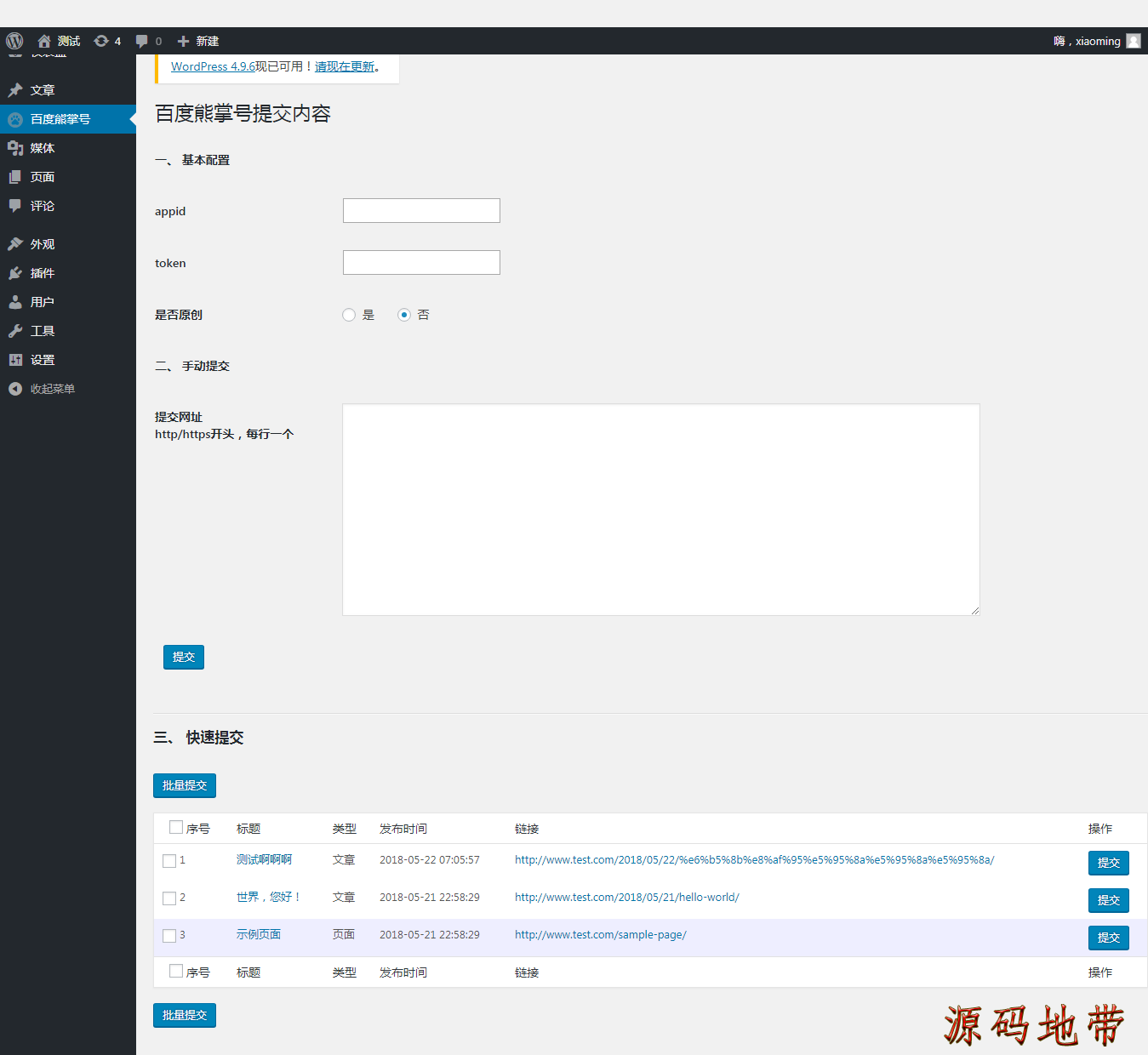Open the 测试 site name menu
Viewport: 1148px width, 1055px height.
59,41
